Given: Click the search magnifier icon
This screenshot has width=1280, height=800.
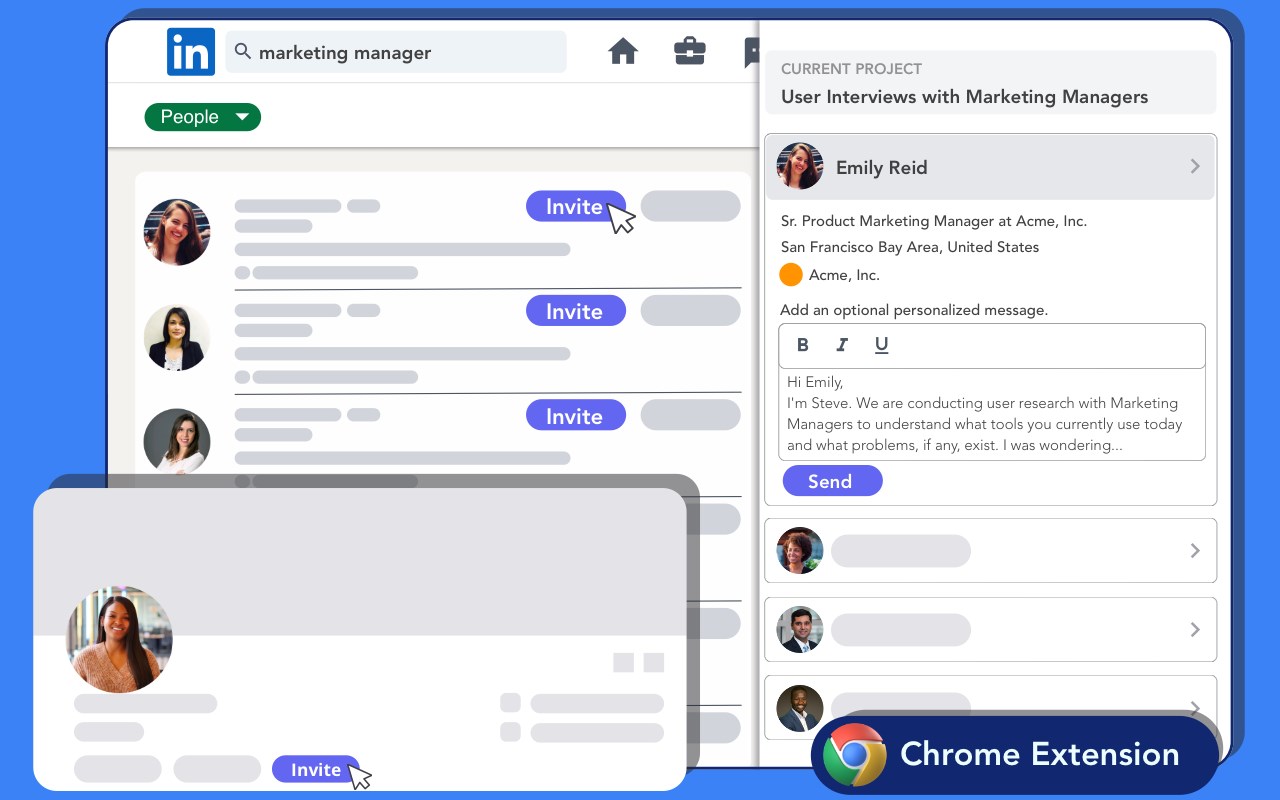Looking at the screenshot, I should (x=242, y=51).
